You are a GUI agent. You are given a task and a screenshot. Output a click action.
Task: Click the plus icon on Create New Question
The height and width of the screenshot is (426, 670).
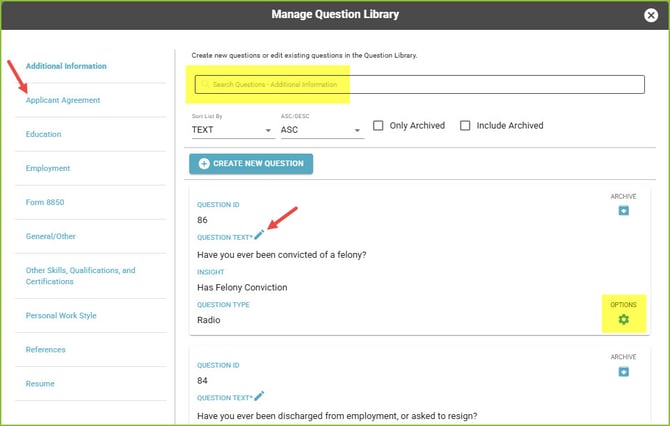(x=204, y=163)
